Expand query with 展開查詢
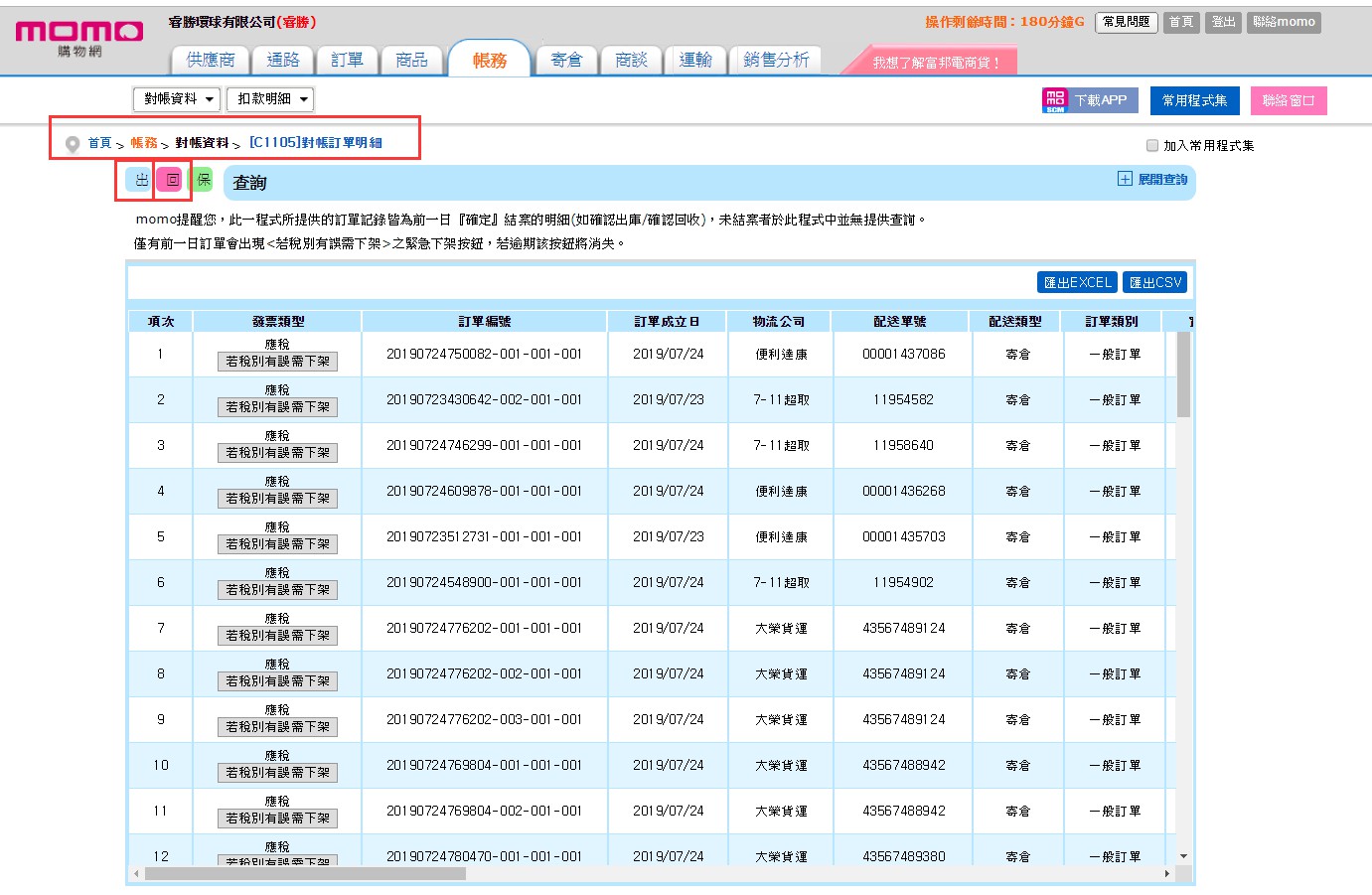 coord(1162,180)
